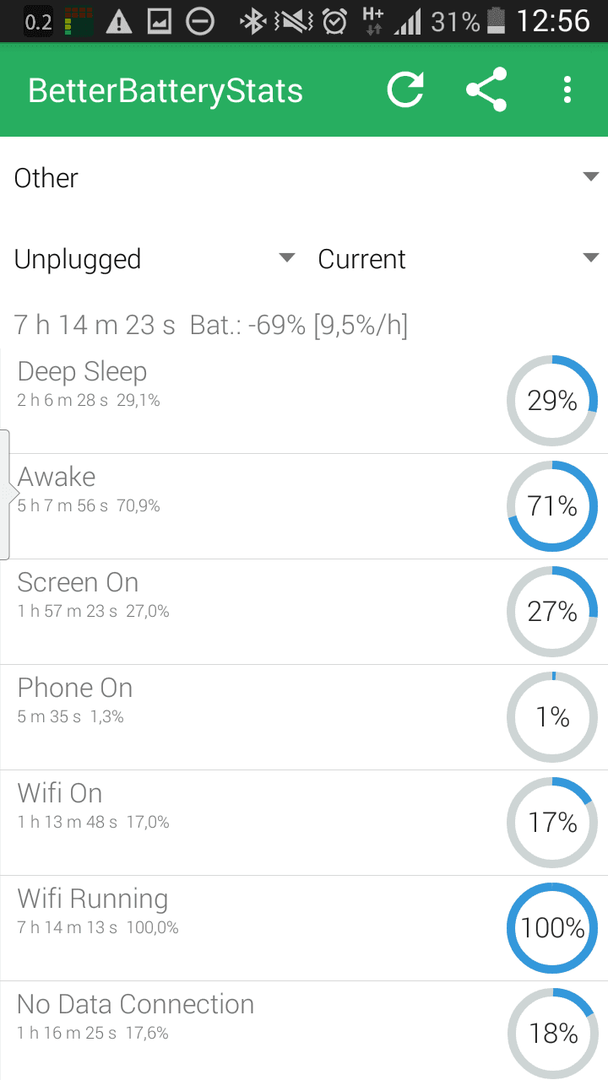Tap the Bluetooth status bar icon

[x=252, y=22]
